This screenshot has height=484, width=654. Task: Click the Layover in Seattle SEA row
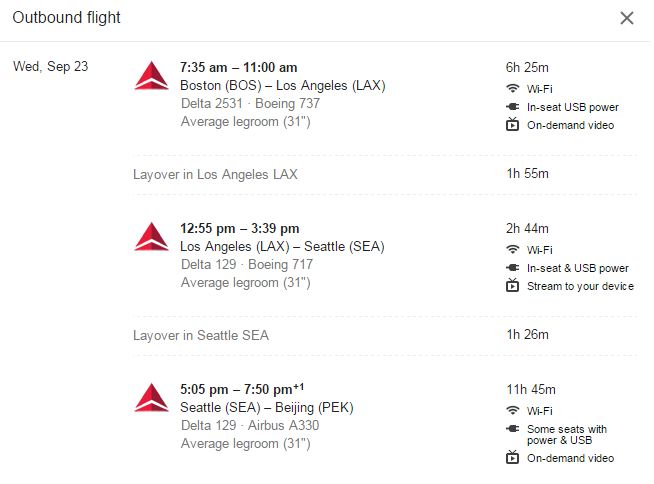click(201, 335)
